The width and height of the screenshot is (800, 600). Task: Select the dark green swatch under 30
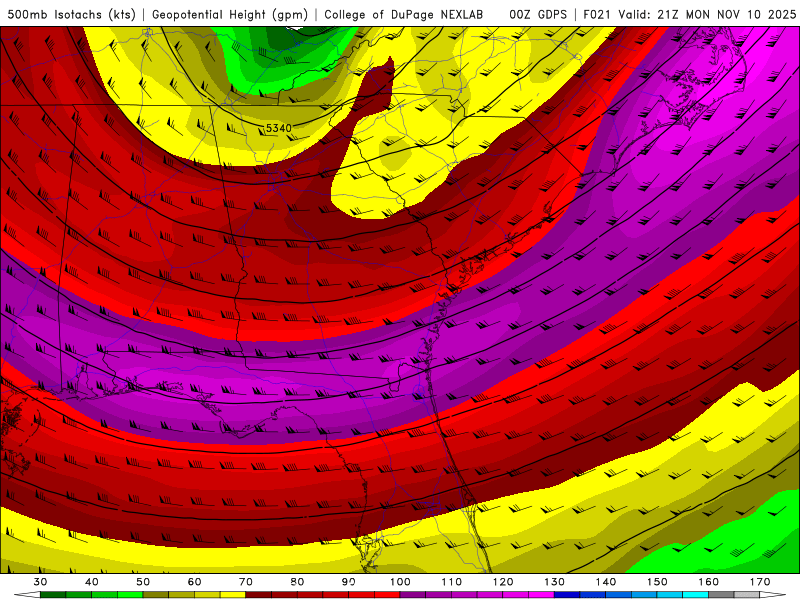53,595
